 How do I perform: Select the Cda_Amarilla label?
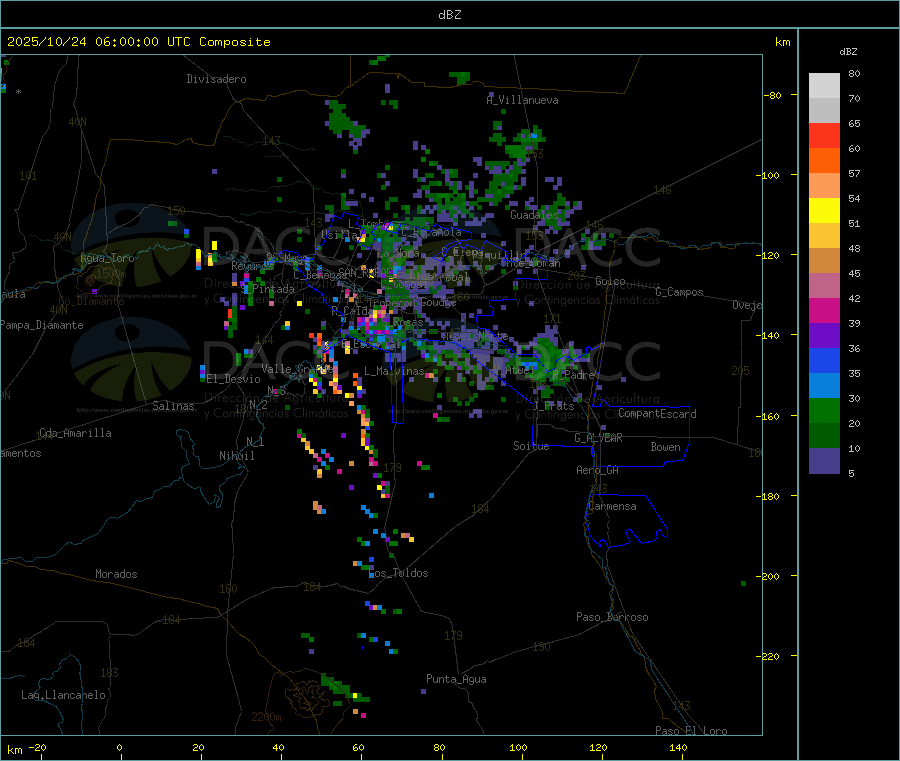(x=75, y=433)
